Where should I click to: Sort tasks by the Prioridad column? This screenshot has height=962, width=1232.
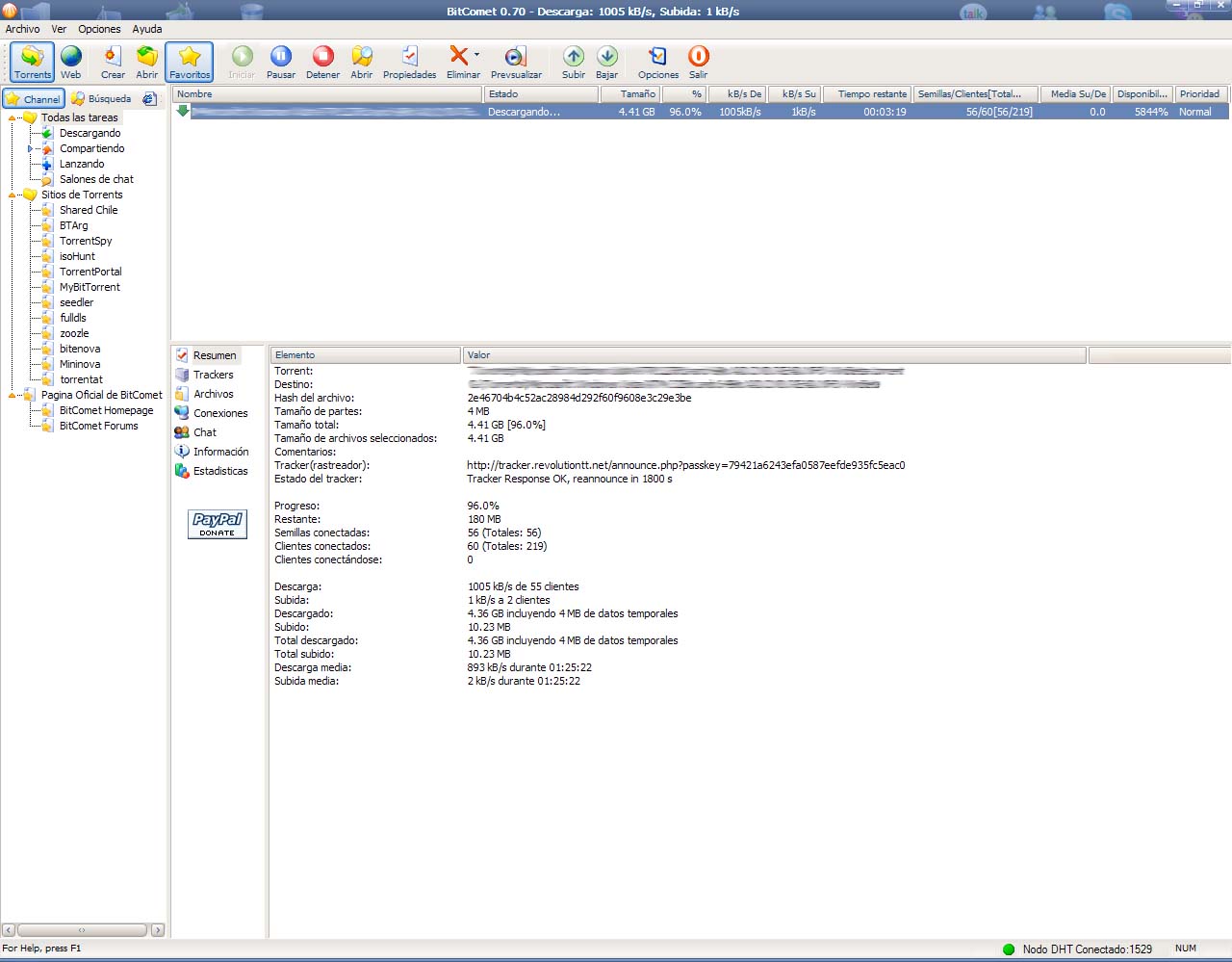1202,94
